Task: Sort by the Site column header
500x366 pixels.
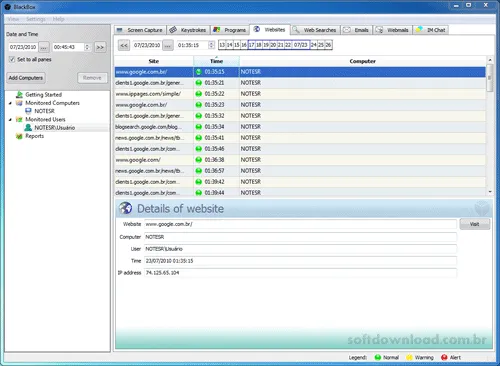Action: [154, 61]
